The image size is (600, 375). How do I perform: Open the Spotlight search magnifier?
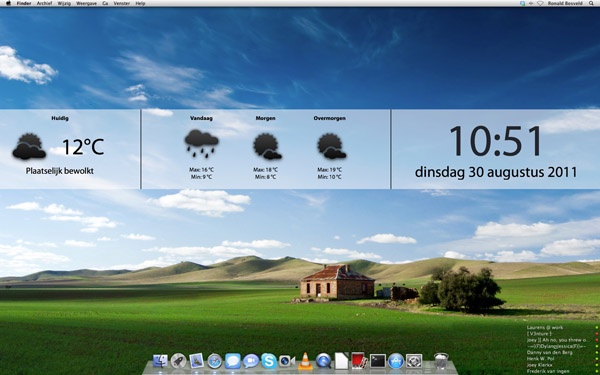click(x=591, y=3)
